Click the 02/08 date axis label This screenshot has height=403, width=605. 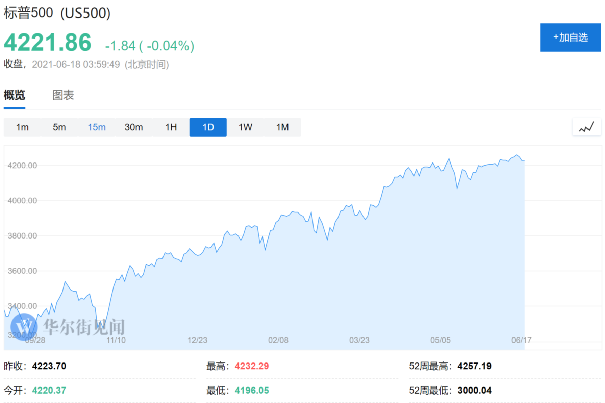point(278,340)
